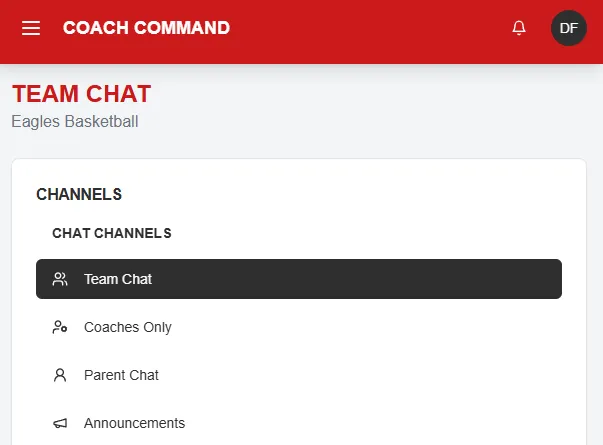The image size is (603, 445).
Task: Select the Team Chat channel label
Action: tap(118, 279)
